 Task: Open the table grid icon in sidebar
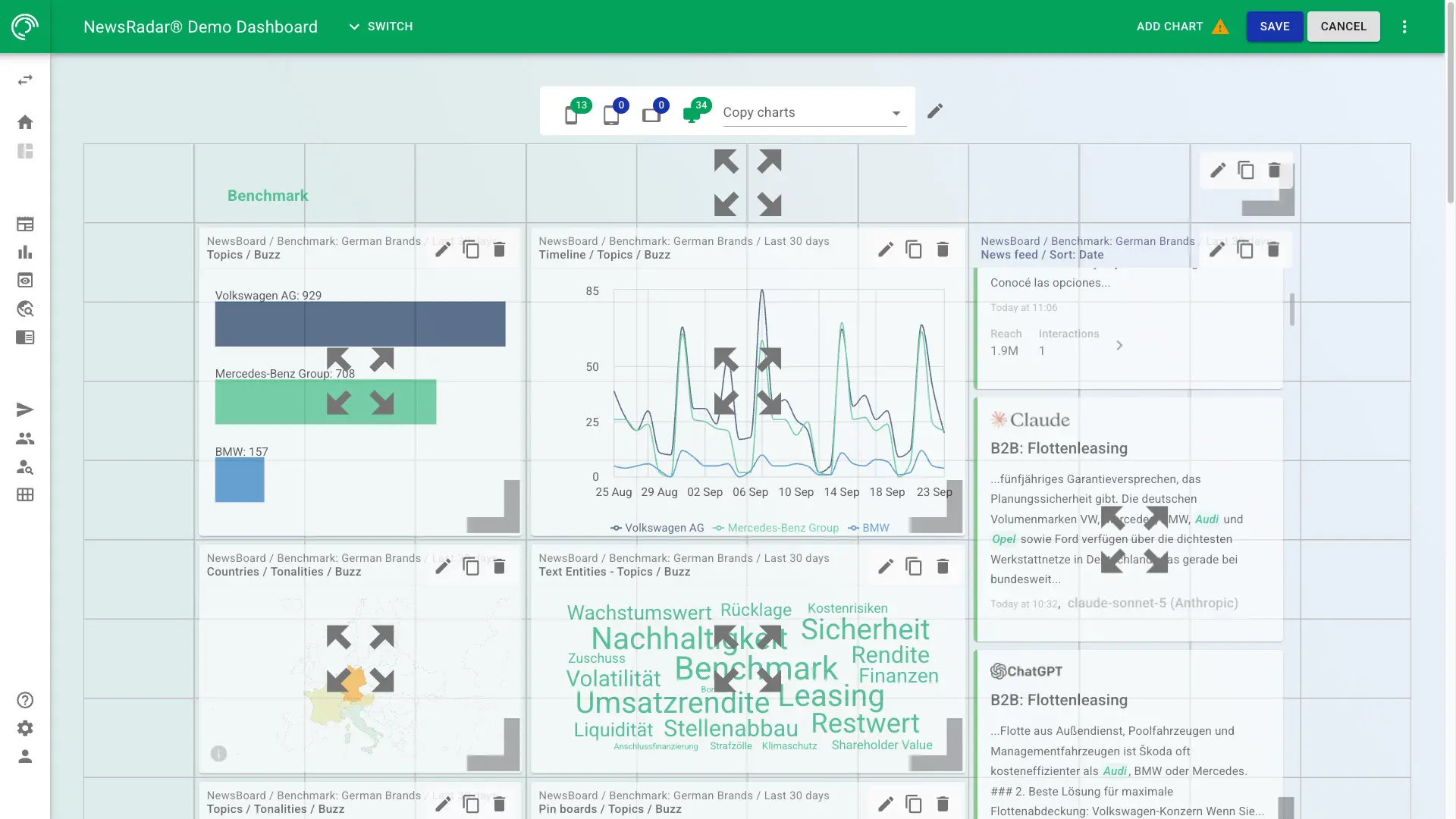[25, 495]
